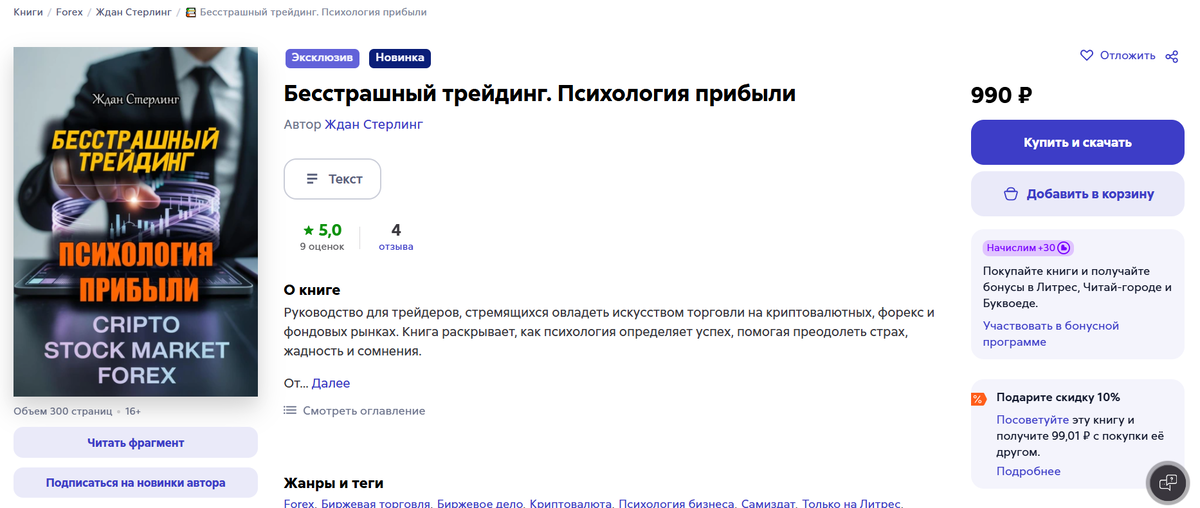Open the Только на Литрес tag
Screen dimensions: 1200x508
click(853, 504)
